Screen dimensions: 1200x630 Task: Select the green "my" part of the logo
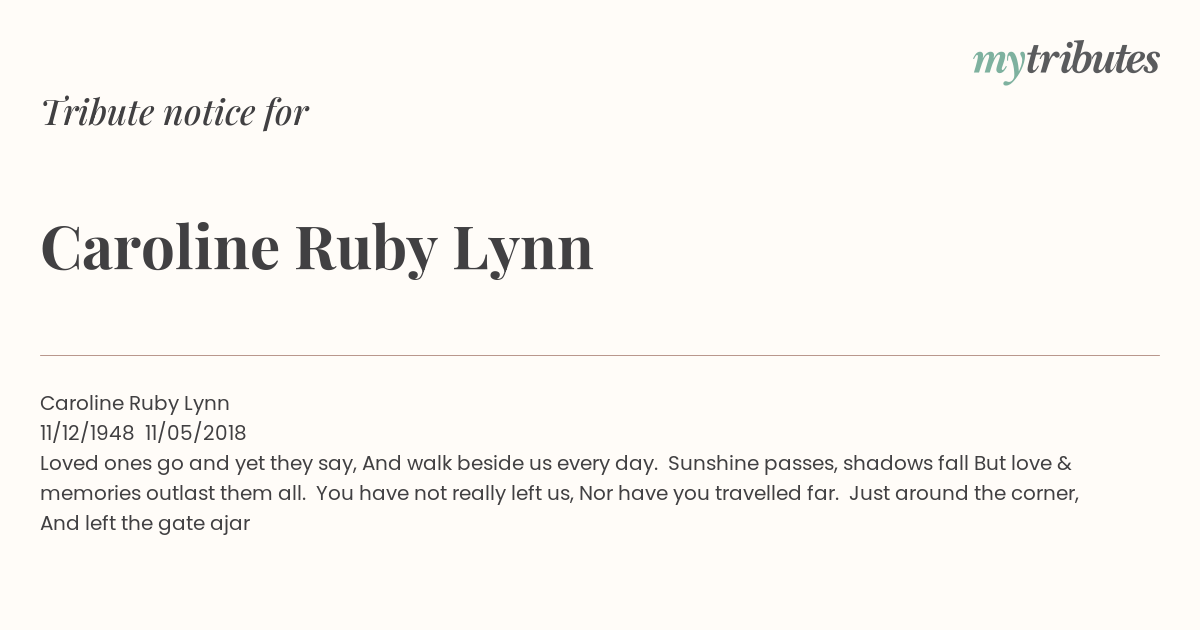pos(999,64)
